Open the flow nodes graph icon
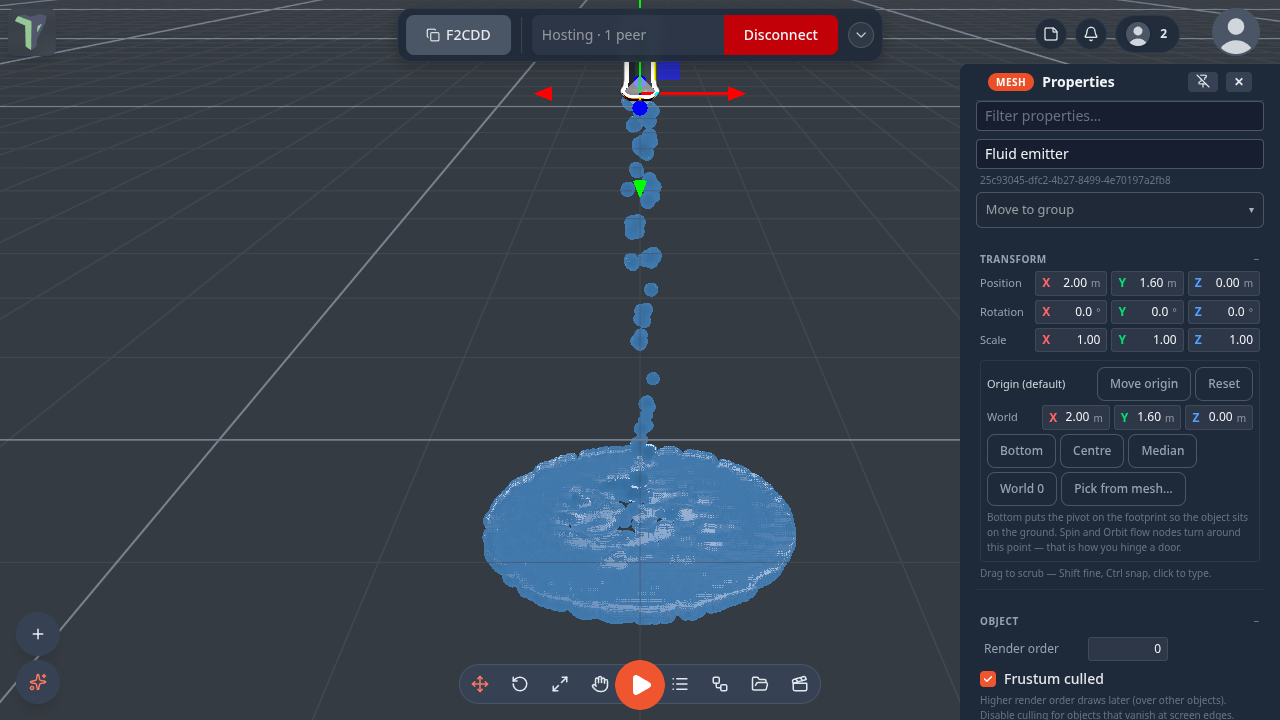Viewport: 1280px width, 720px height. point(720,684)
